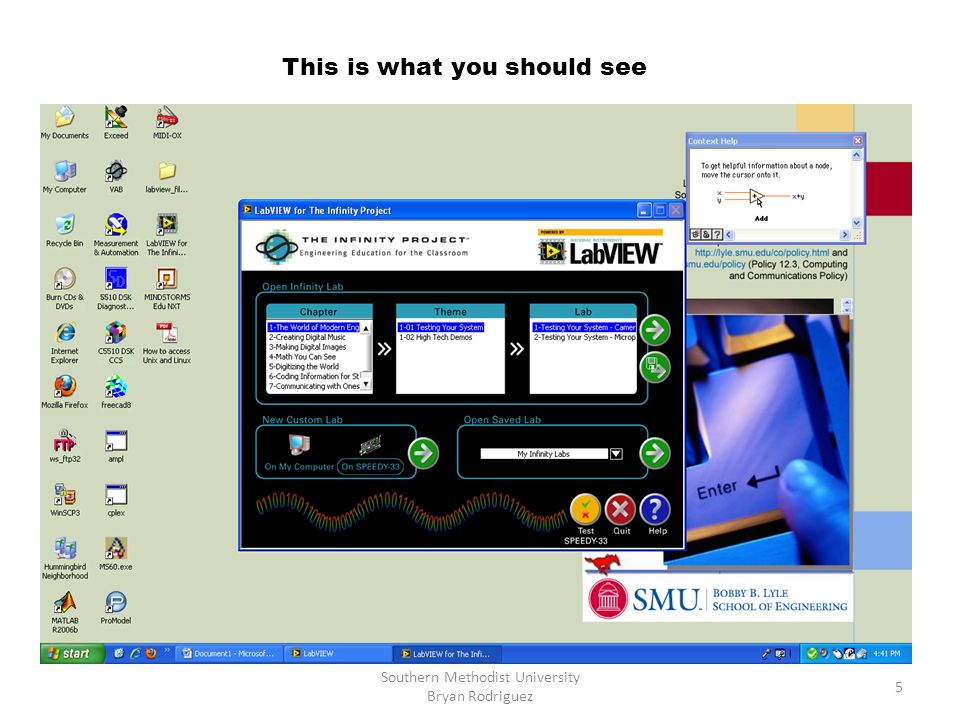Viewport: 960px width, 720px height.
Task: Open the Exceed desktop icon
Action: pos(116,122)
